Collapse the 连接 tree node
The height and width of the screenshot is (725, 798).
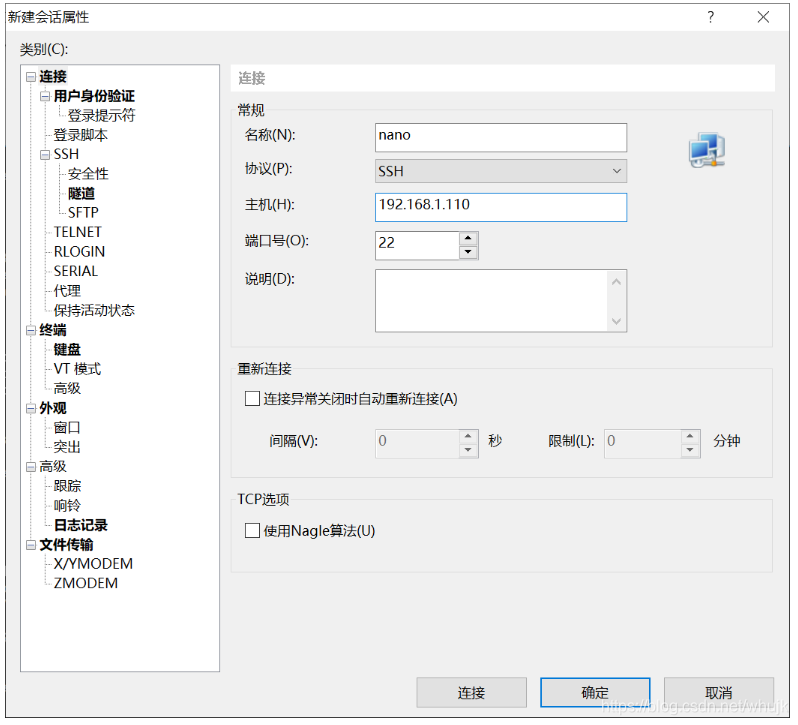point(31,77)
